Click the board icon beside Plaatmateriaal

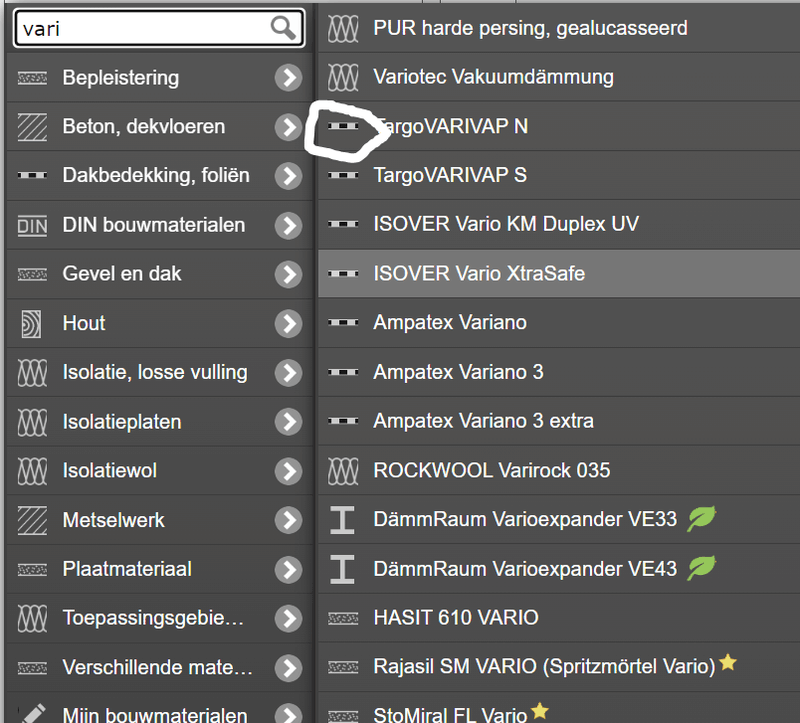(x=33, y=569)
